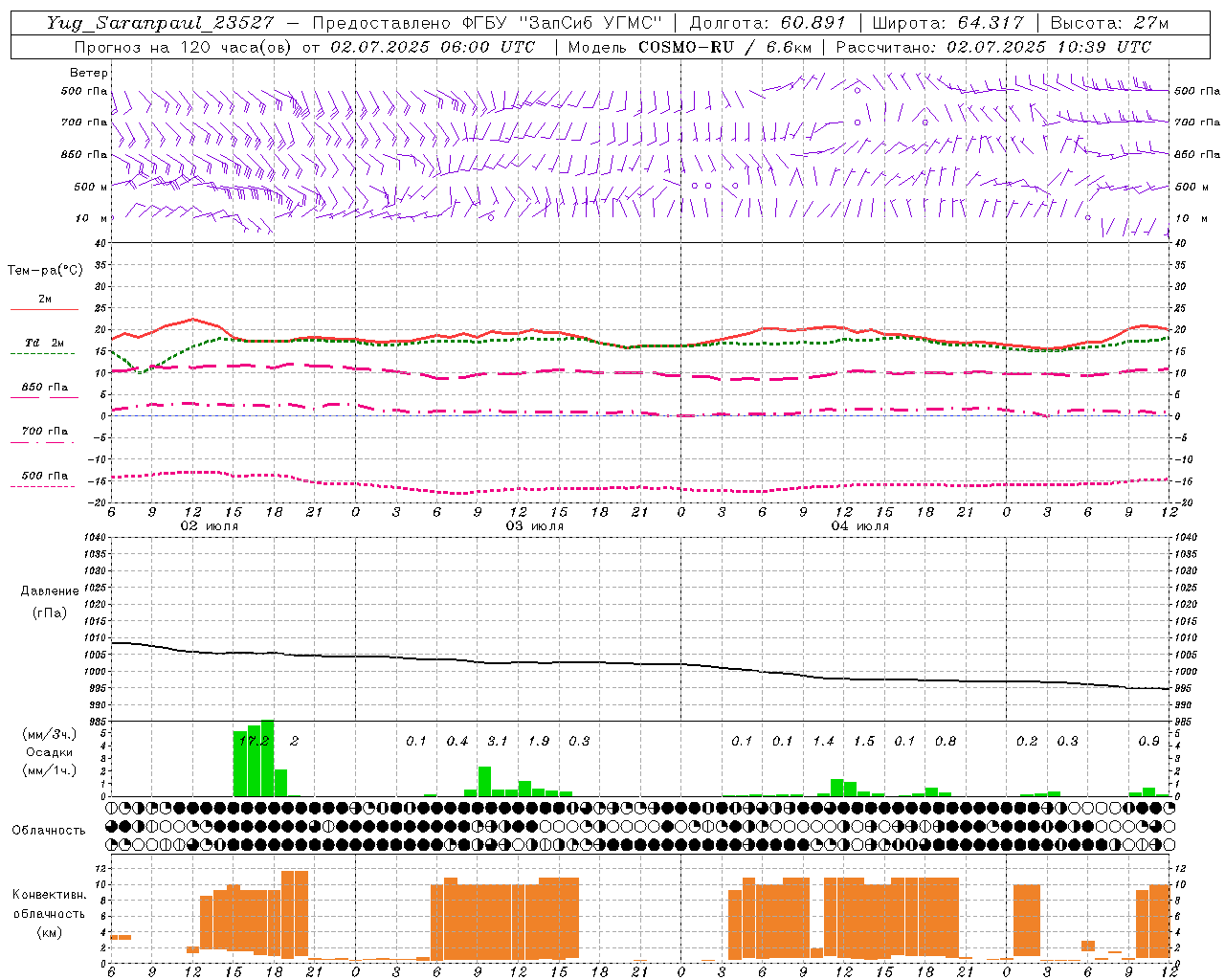Viewport: 1225px width, 980px height.
Task: Click the station title Yug_Saranpaul_23527
Action: [159, 23]
